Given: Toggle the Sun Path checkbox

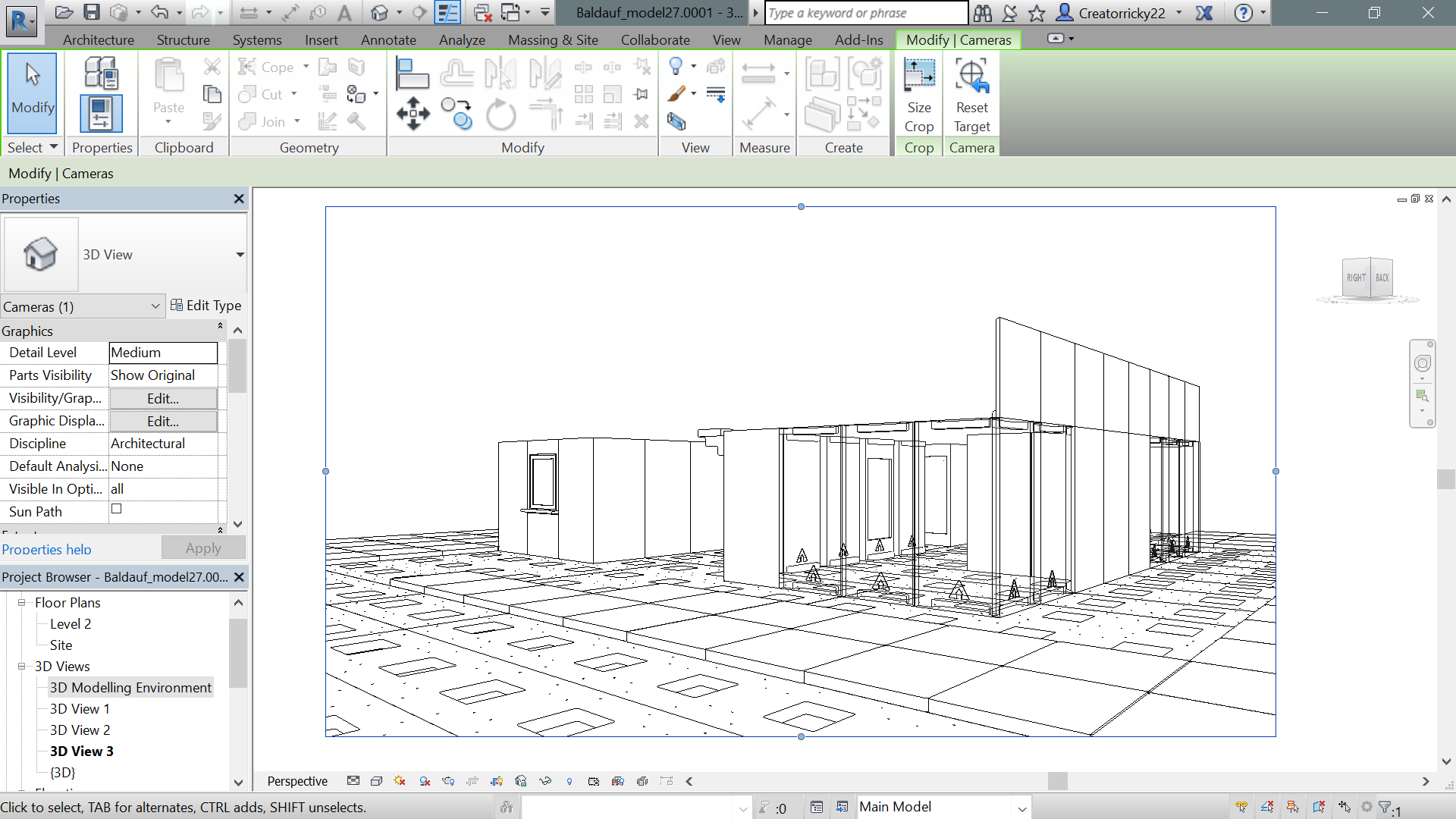Looking at the screenshot, I should 117,509.
